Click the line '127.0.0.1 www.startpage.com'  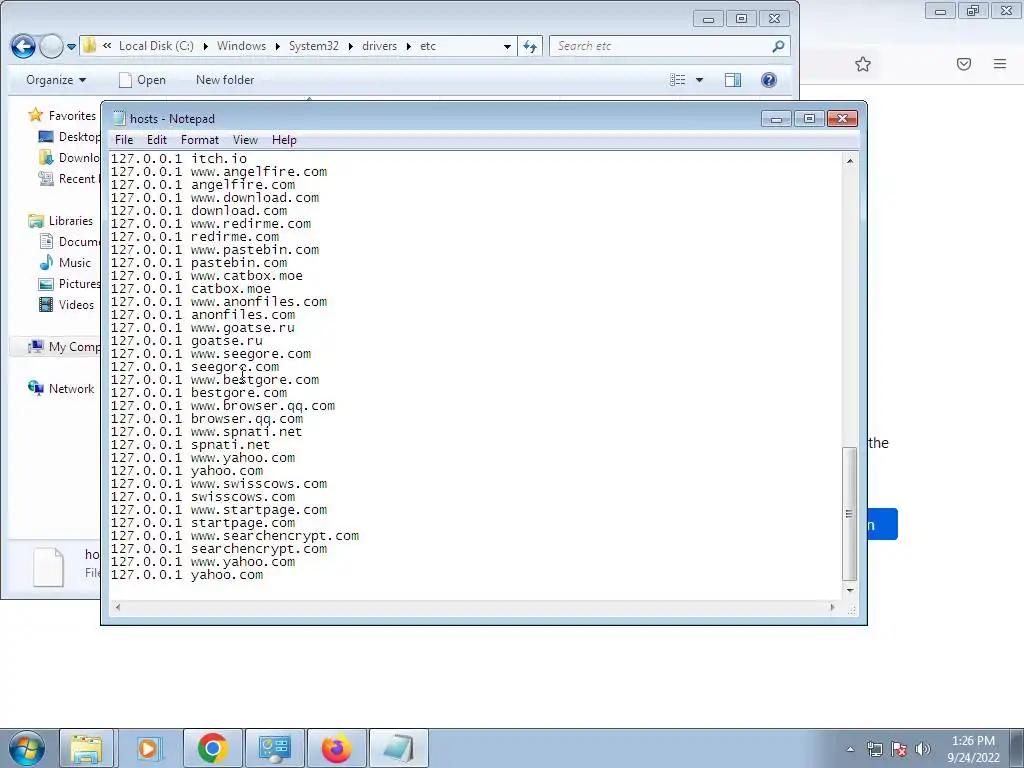point(219,510)
